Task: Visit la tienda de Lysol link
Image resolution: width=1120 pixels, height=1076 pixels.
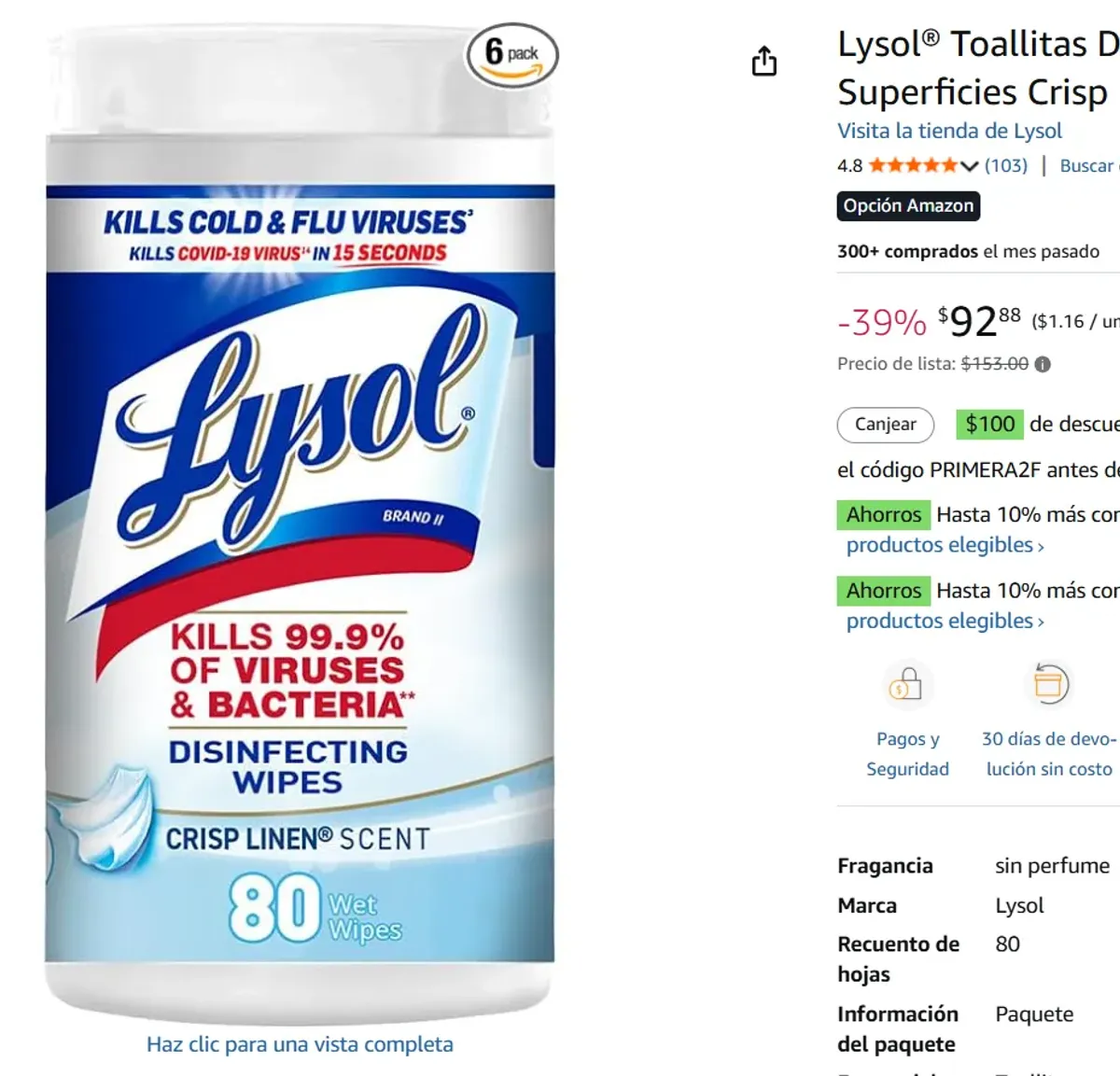Action: 949,131
